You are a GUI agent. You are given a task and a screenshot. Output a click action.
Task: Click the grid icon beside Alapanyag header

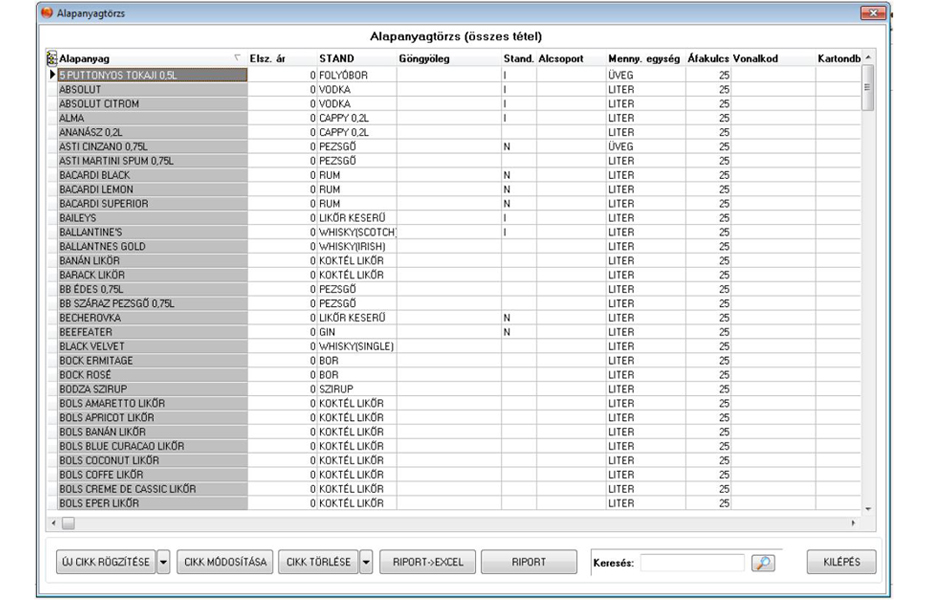click(x=52, y=58)
